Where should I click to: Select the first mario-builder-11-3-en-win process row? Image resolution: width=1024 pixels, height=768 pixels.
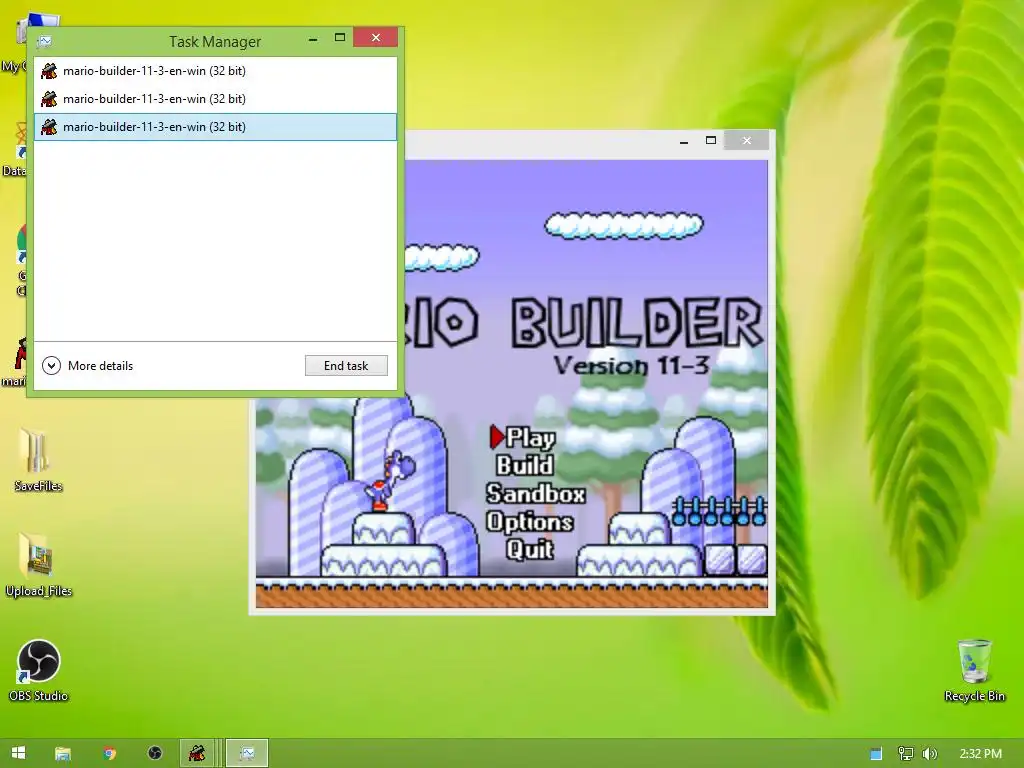pos(215,71)
